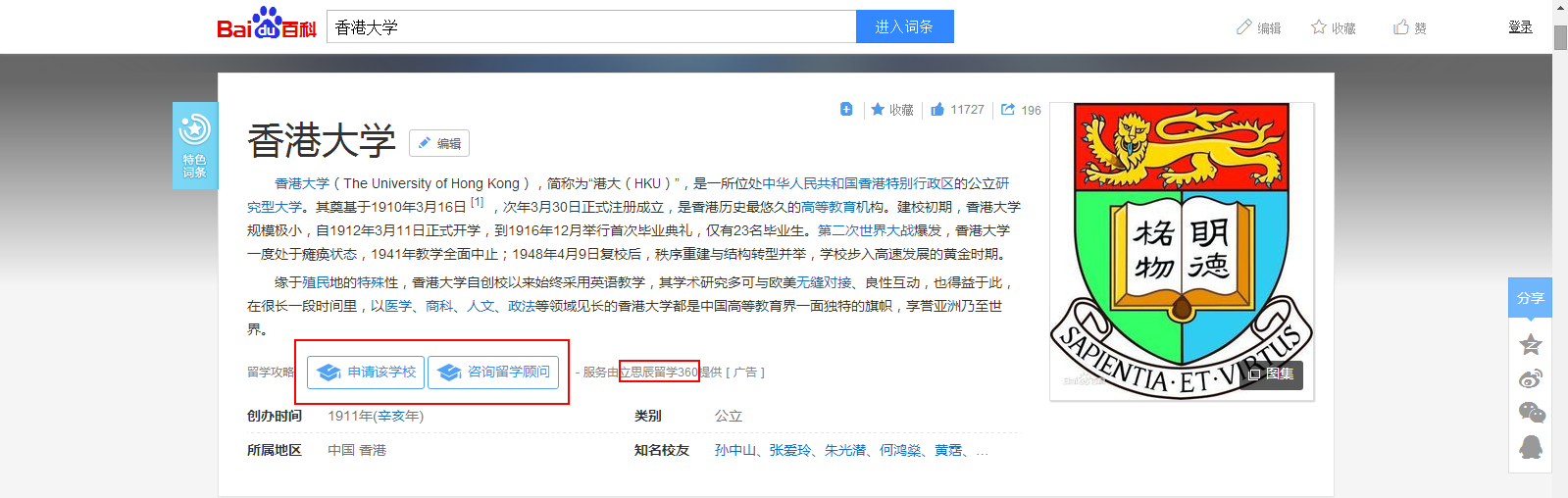Open the 殖民 link
1568x498 pixels.
point(316,282)
